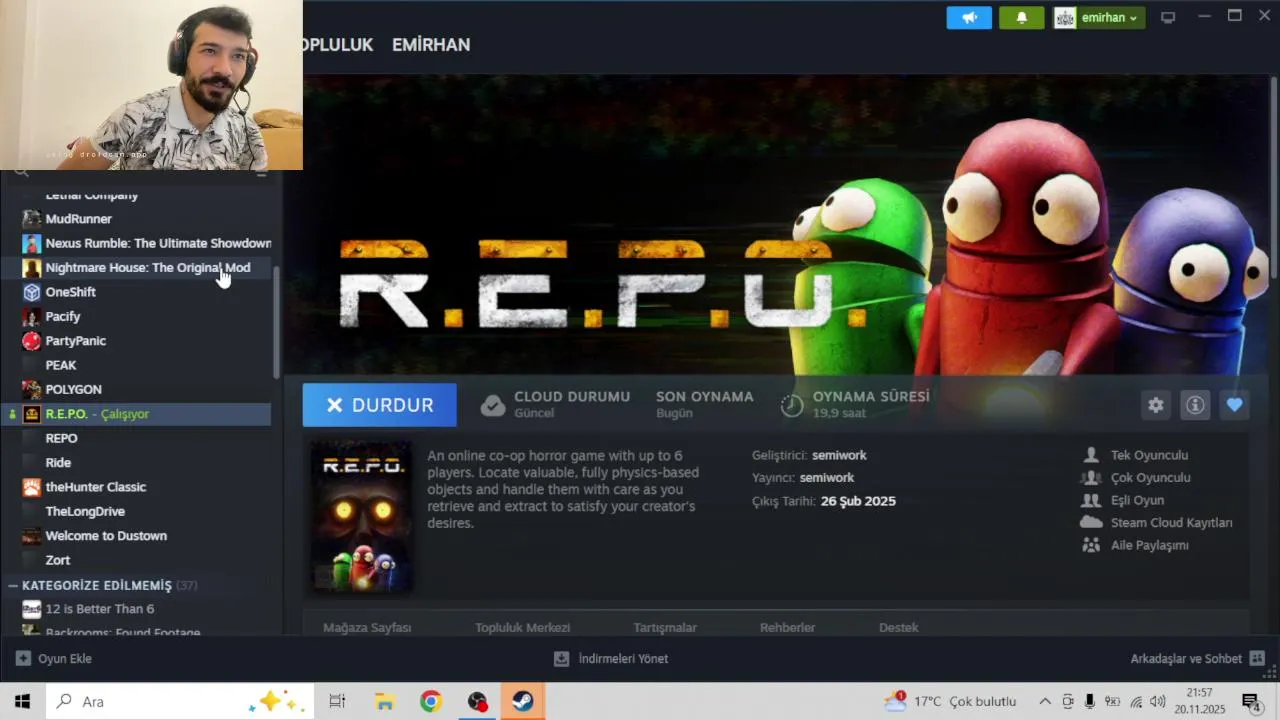Open the R.E.P.O. cover art thumbnail
Image resolution: width=1280 pixels, height=720 pixels.
[x=361, y=516]
